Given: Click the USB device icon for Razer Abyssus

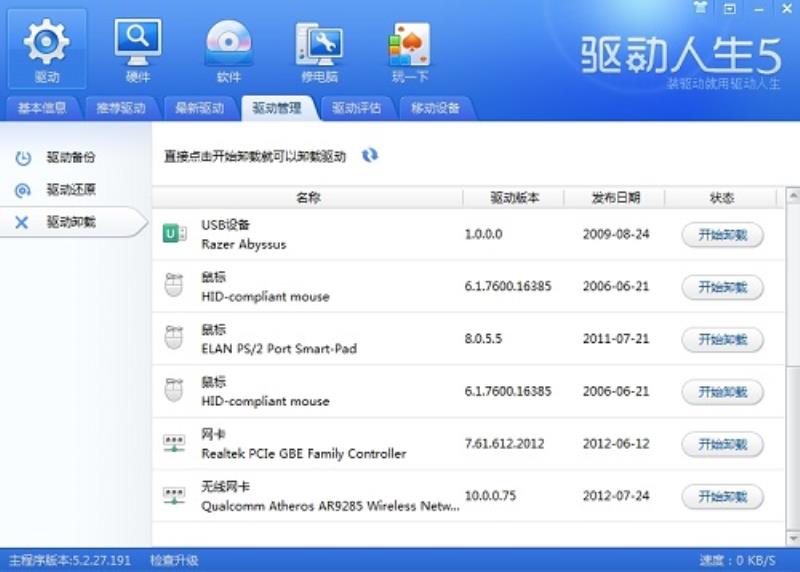Looking at the screenshot, I should [174, 234].
